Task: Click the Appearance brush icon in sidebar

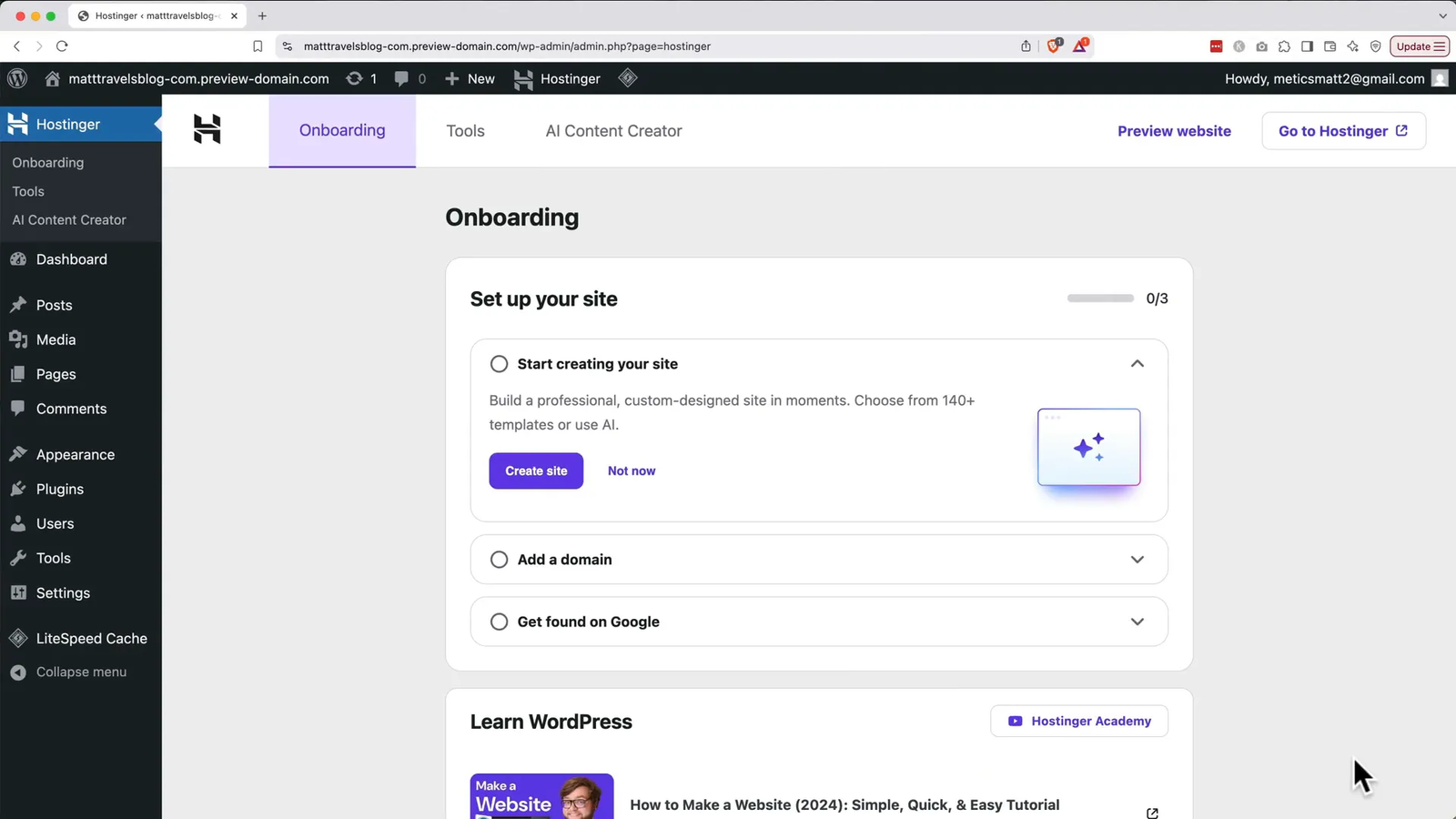Action: pyautogui.click(x=18, y=454)
